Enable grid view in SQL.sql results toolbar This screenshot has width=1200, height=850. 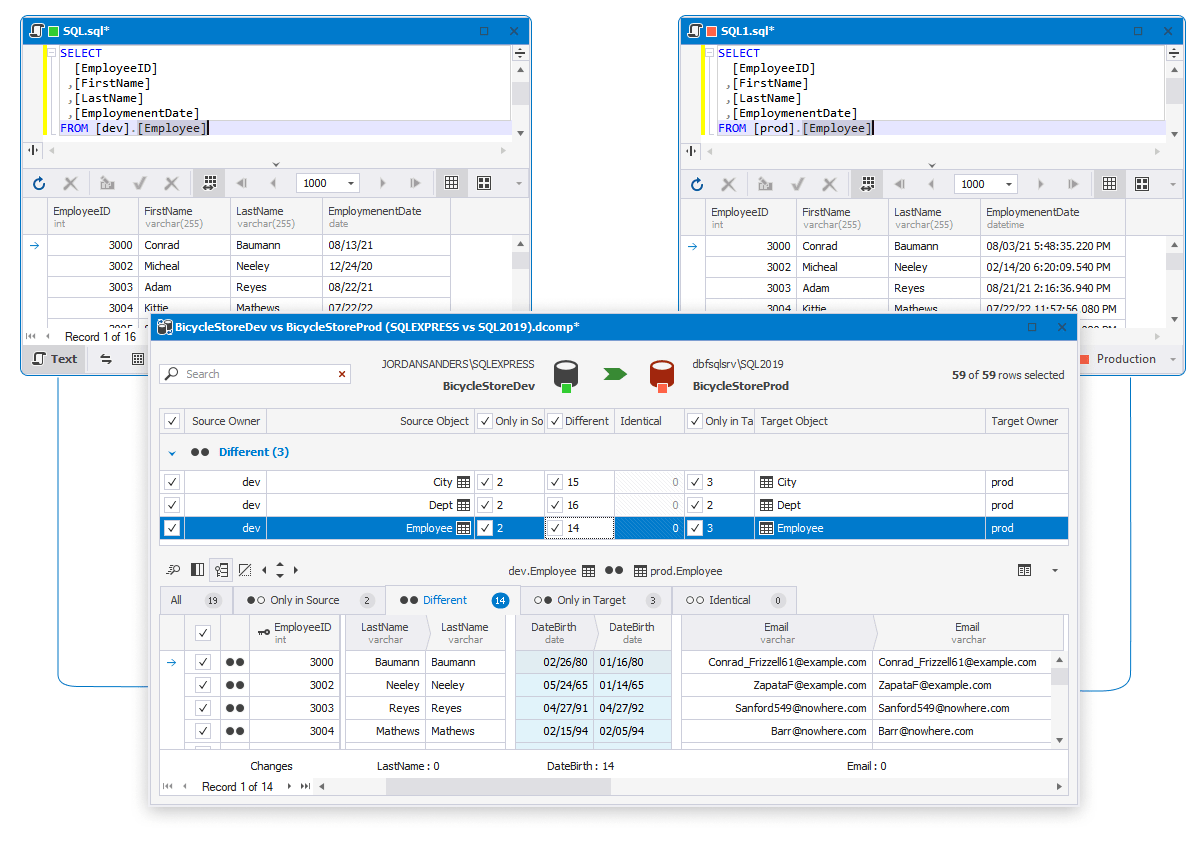point(451,183)
